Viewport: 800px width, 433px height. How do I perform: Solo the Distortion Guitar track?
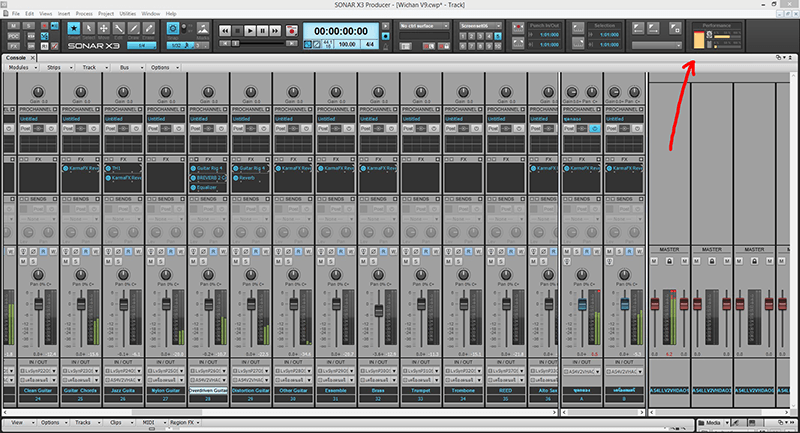click(246, 261)
